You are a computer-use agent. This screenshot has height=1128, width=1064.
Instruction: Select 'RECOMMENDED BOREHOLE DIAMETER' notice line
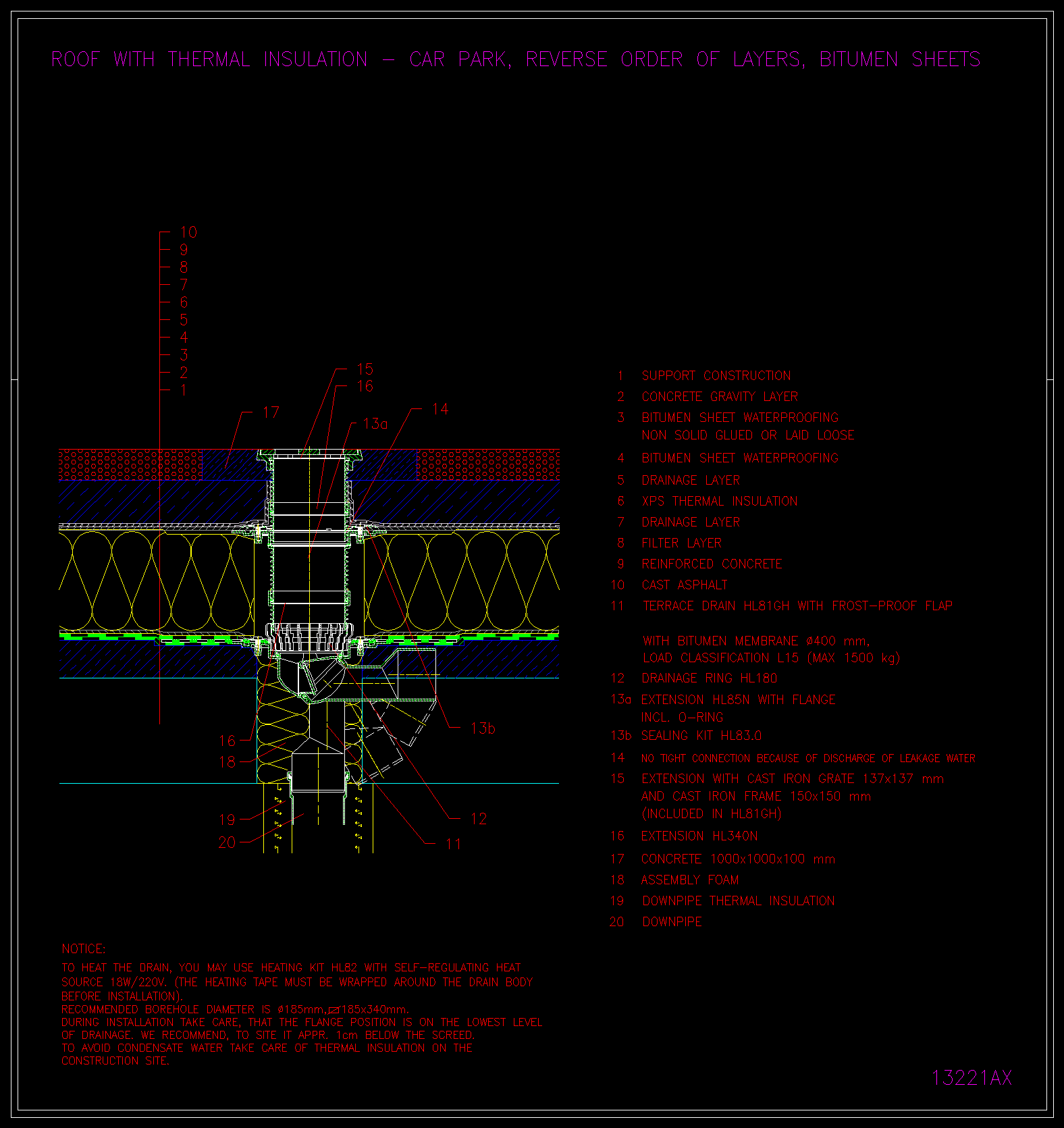pyautogui.click(x=235, y=1010)
